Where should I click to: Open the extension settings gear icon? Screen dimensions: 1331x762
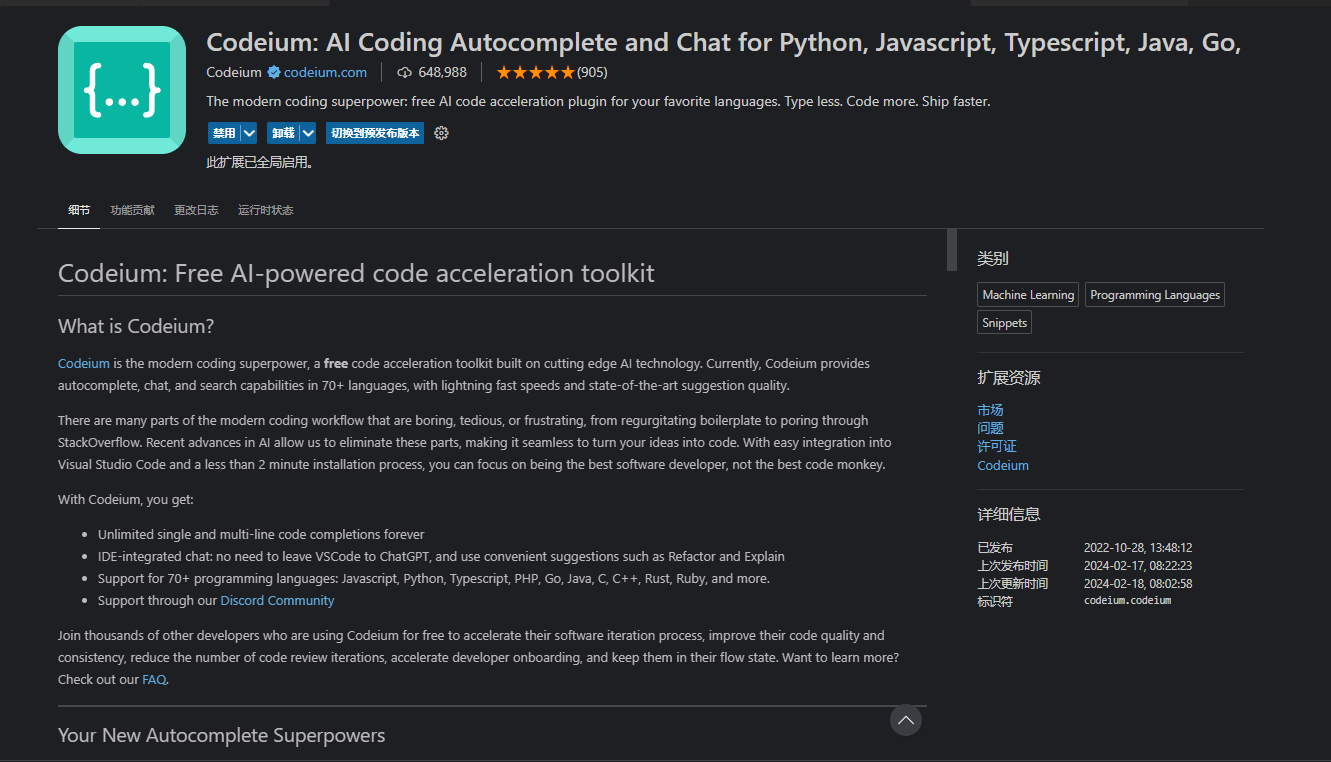(x=441, y=133)
